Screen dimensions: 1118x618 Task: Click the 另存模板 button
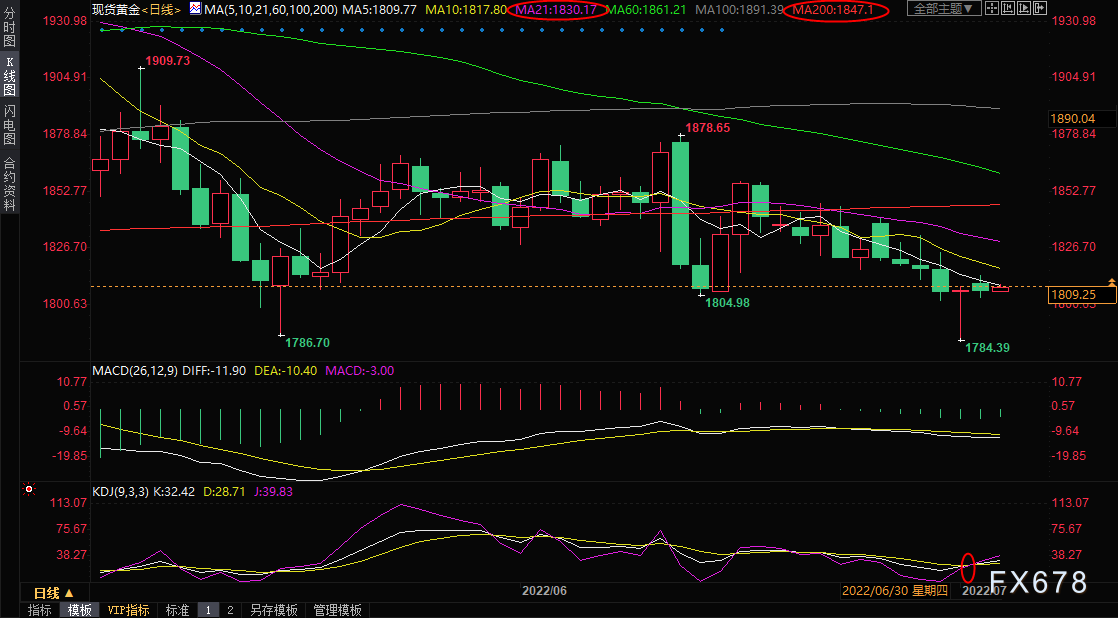tap(274, 610)
